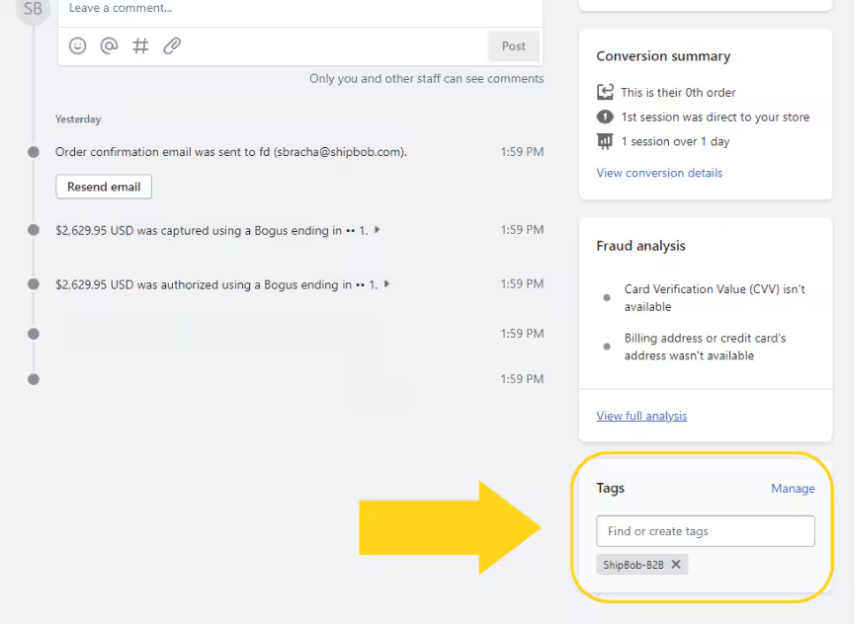This screenshot has width=856, height=624.
Task: Expand details for the captured $2,629.95 payment
Action: (x=377, y=230)
